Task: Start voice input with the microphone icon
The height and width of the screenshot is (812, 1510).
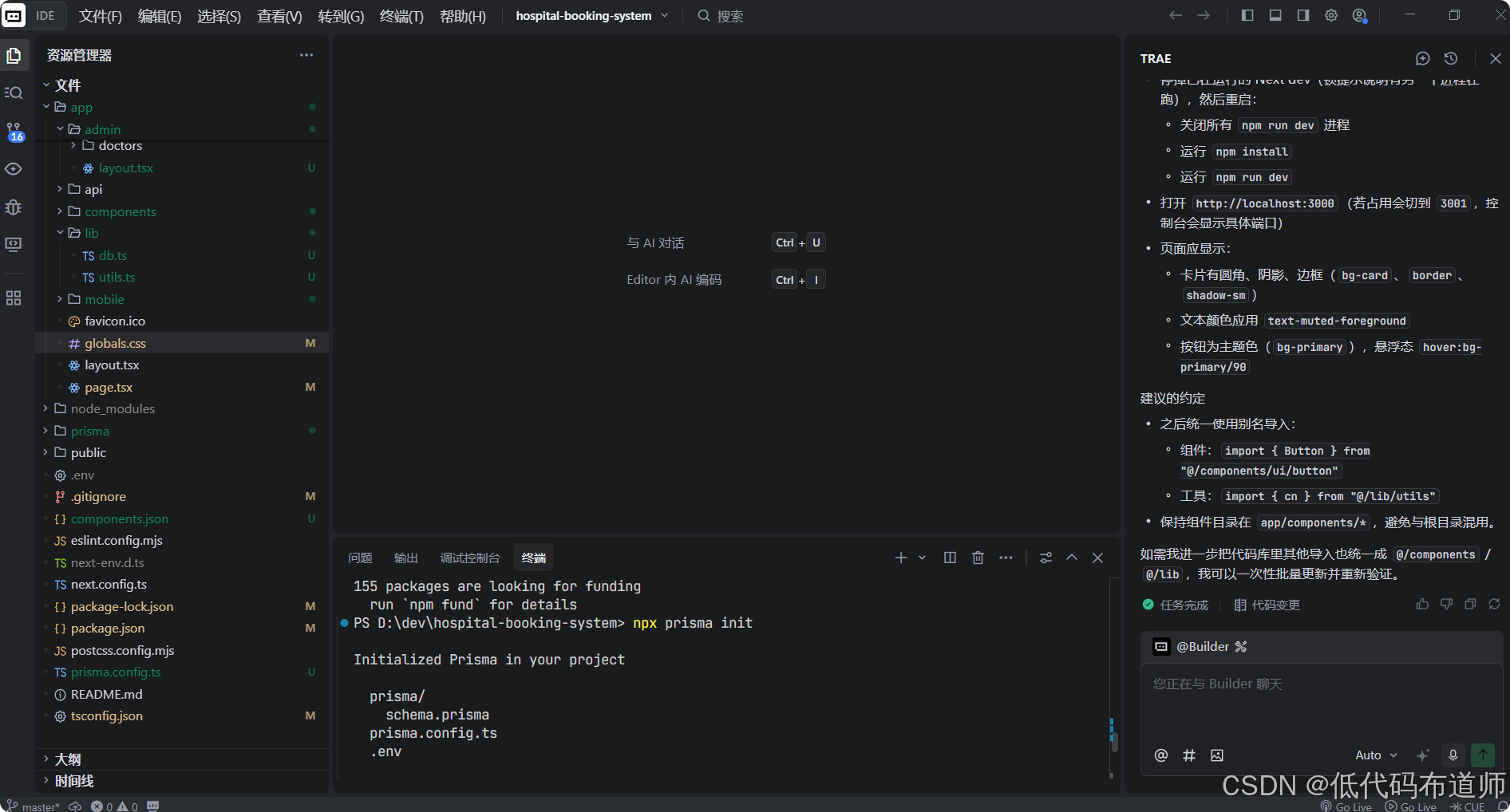Action: click(x=1453, y=755)
